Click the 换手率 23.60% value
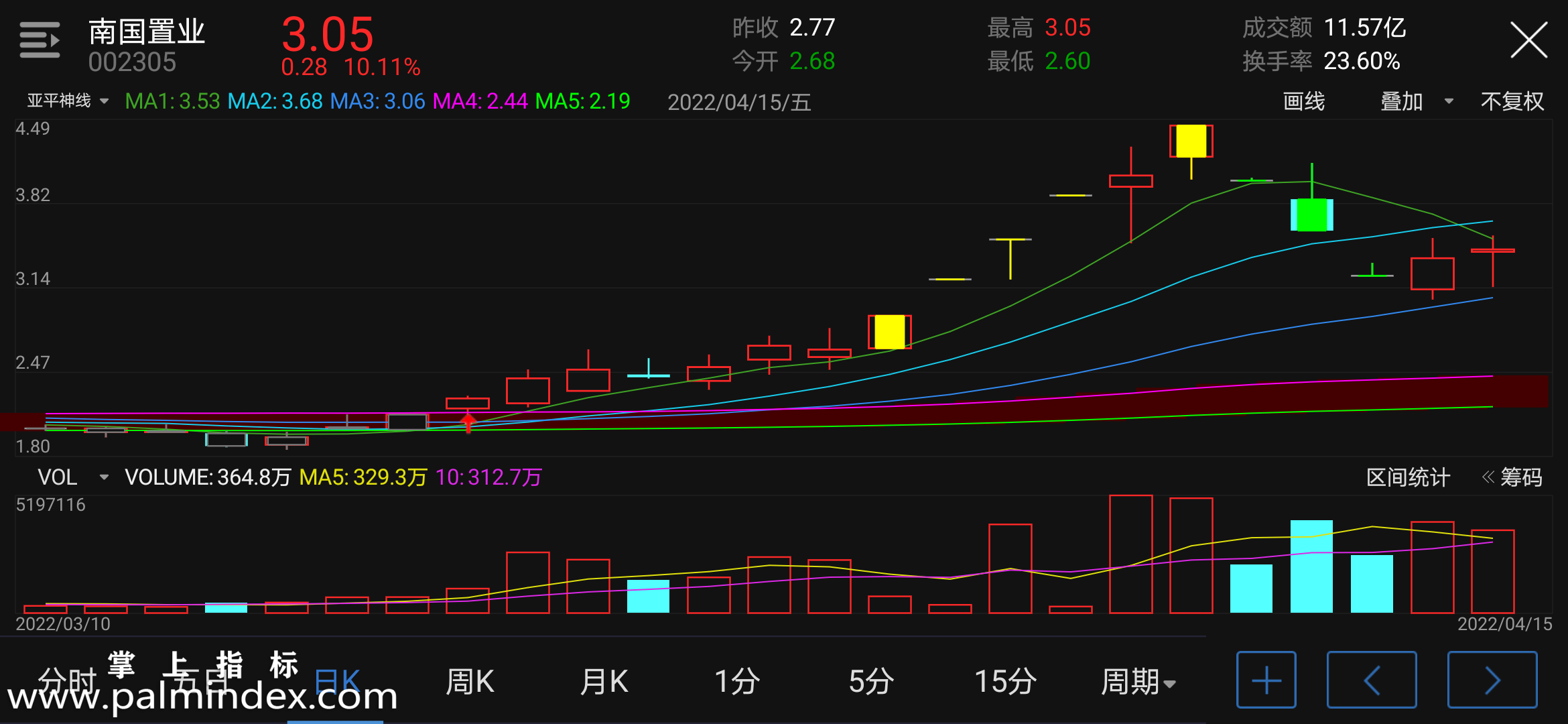Viewport: 1568px width, 724px height. [x=1321, y=61]
